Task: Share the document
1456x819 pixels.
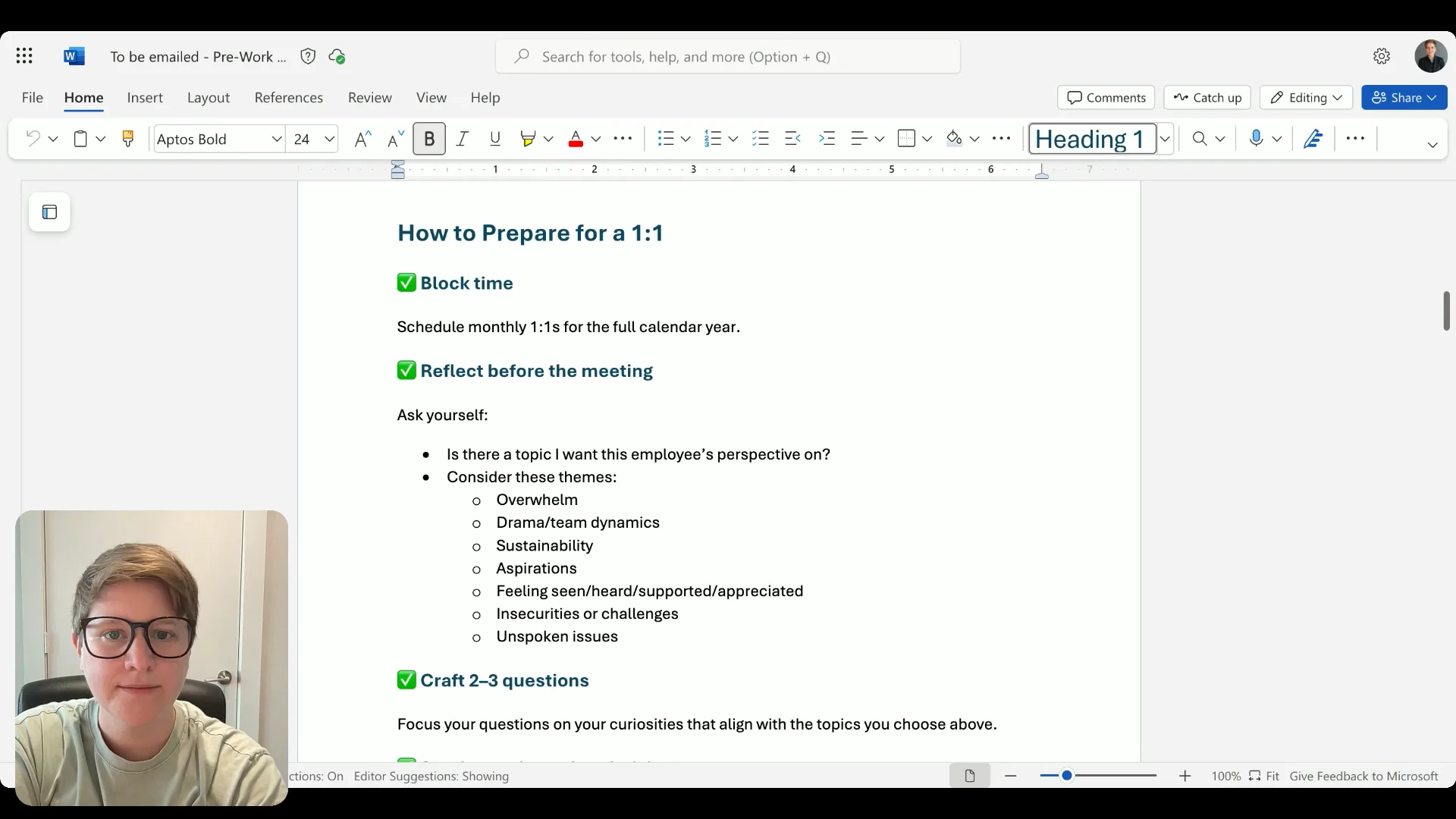Action: pos(1404,98)
